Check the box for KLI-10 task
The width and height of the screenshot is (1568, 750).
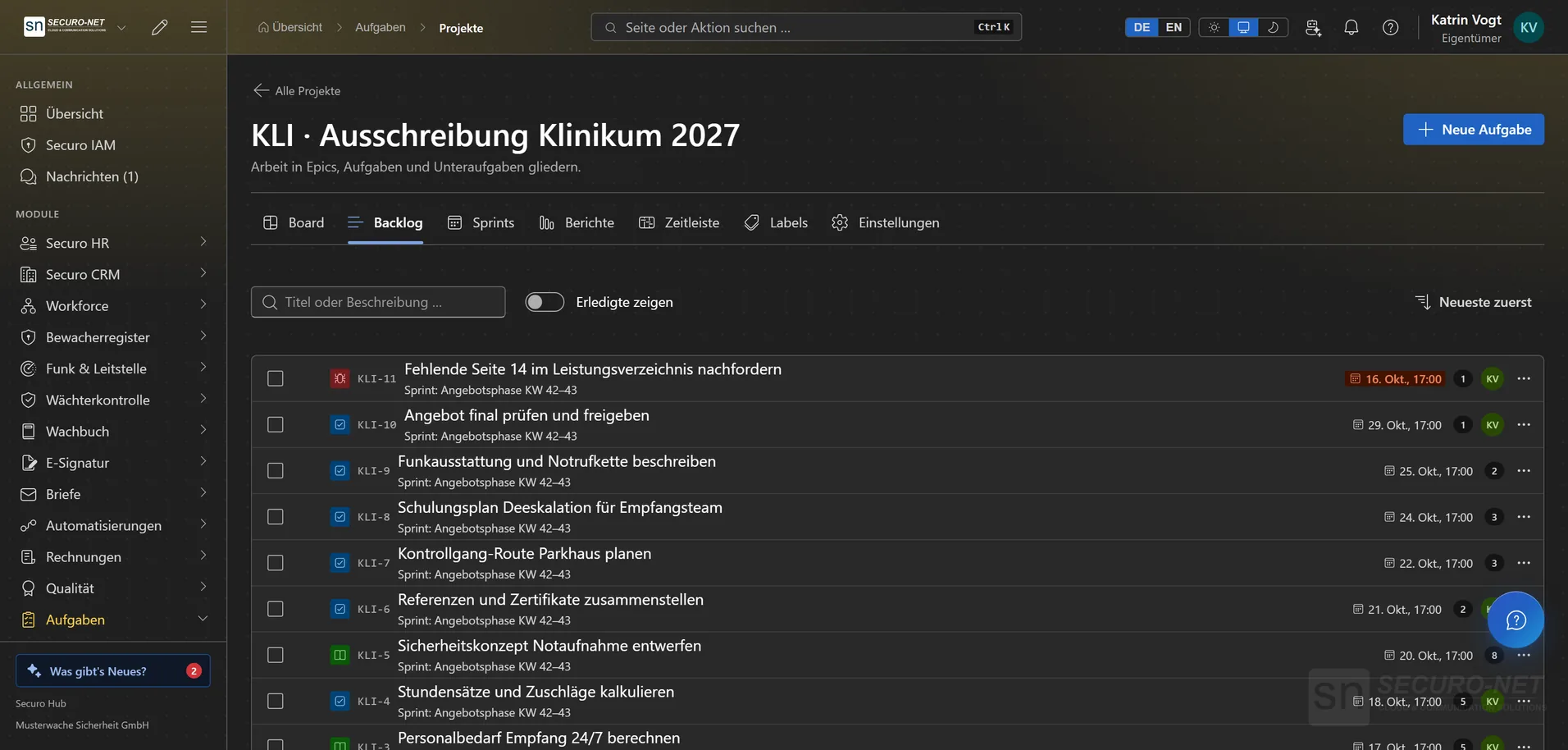pyautogui.click(x=276, y=424)
